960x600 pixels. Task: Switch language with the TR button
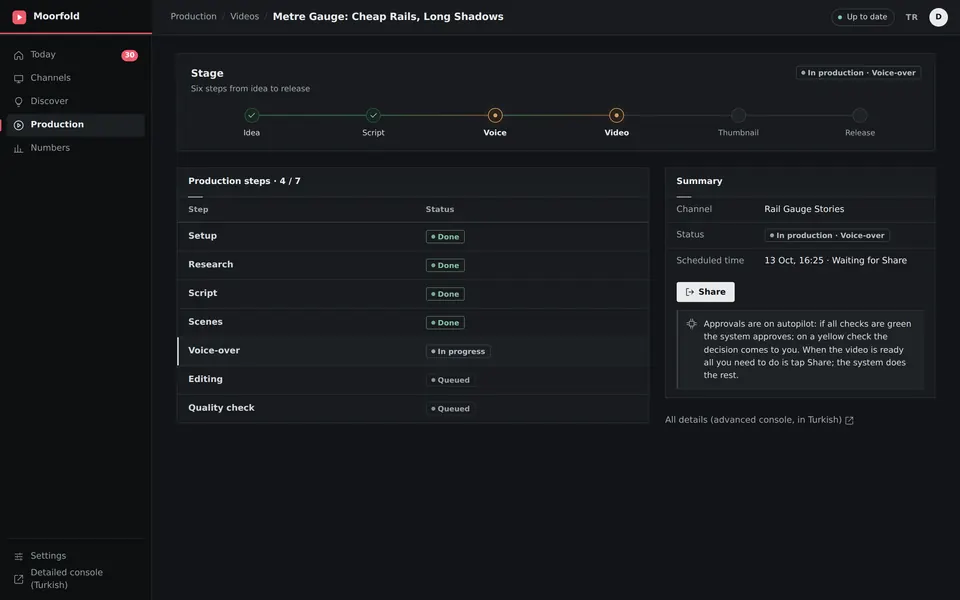[x=912, y=17]
